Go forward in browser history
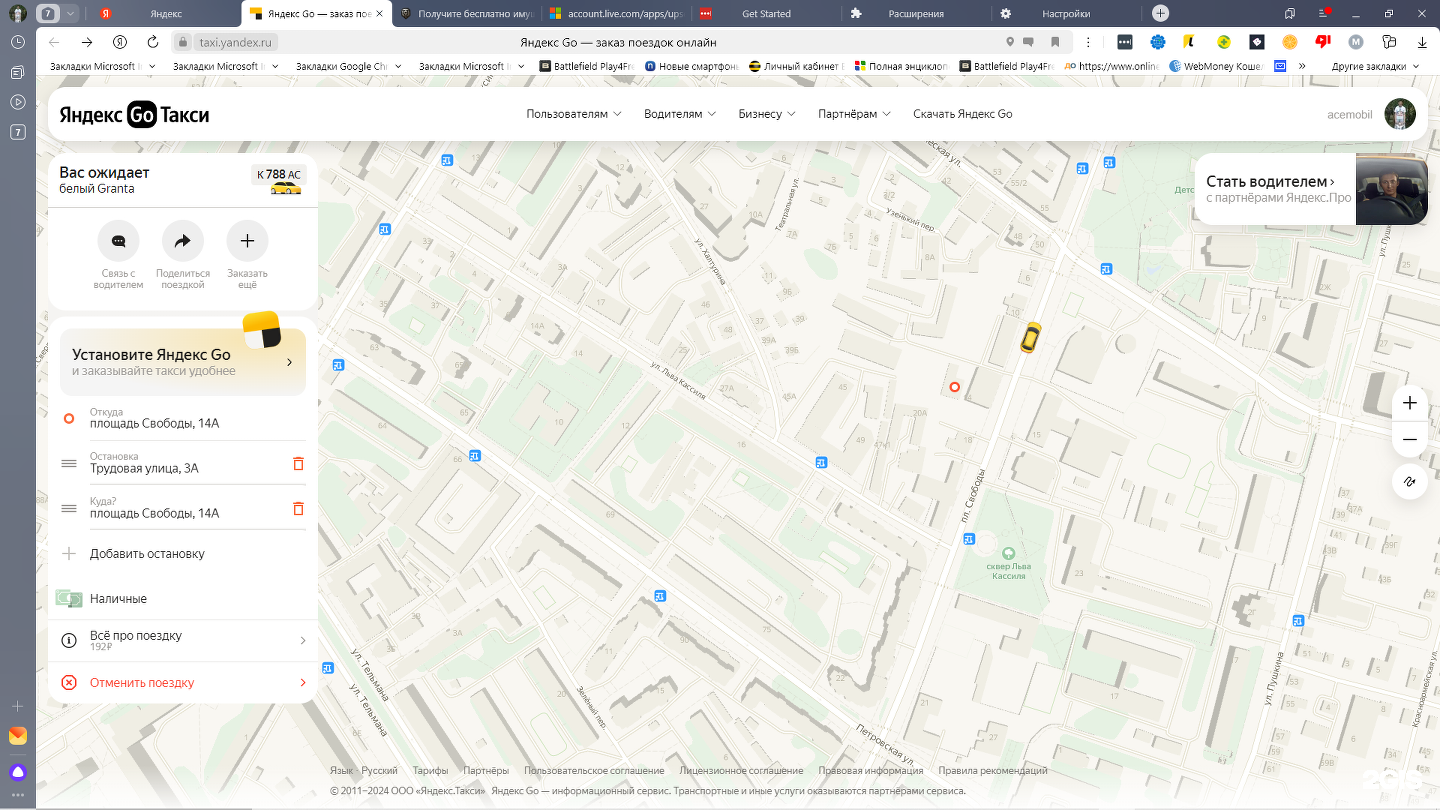The height and width of the screenshot is (810, 1440). tap(87, 42)
